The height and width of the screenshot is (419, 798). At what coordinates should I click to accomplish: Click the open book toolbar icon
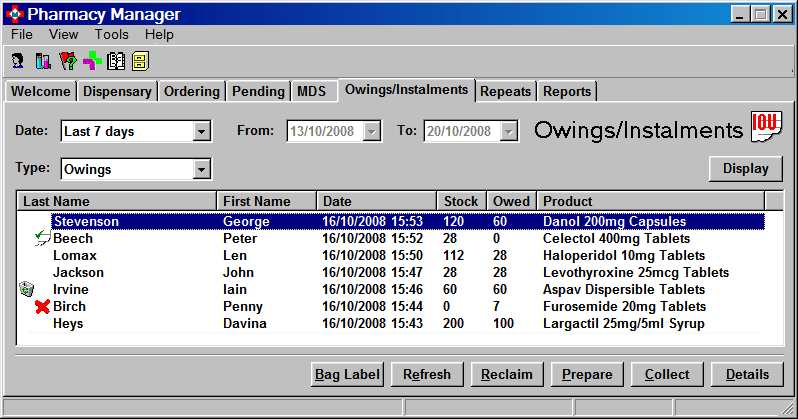(116, 61)
